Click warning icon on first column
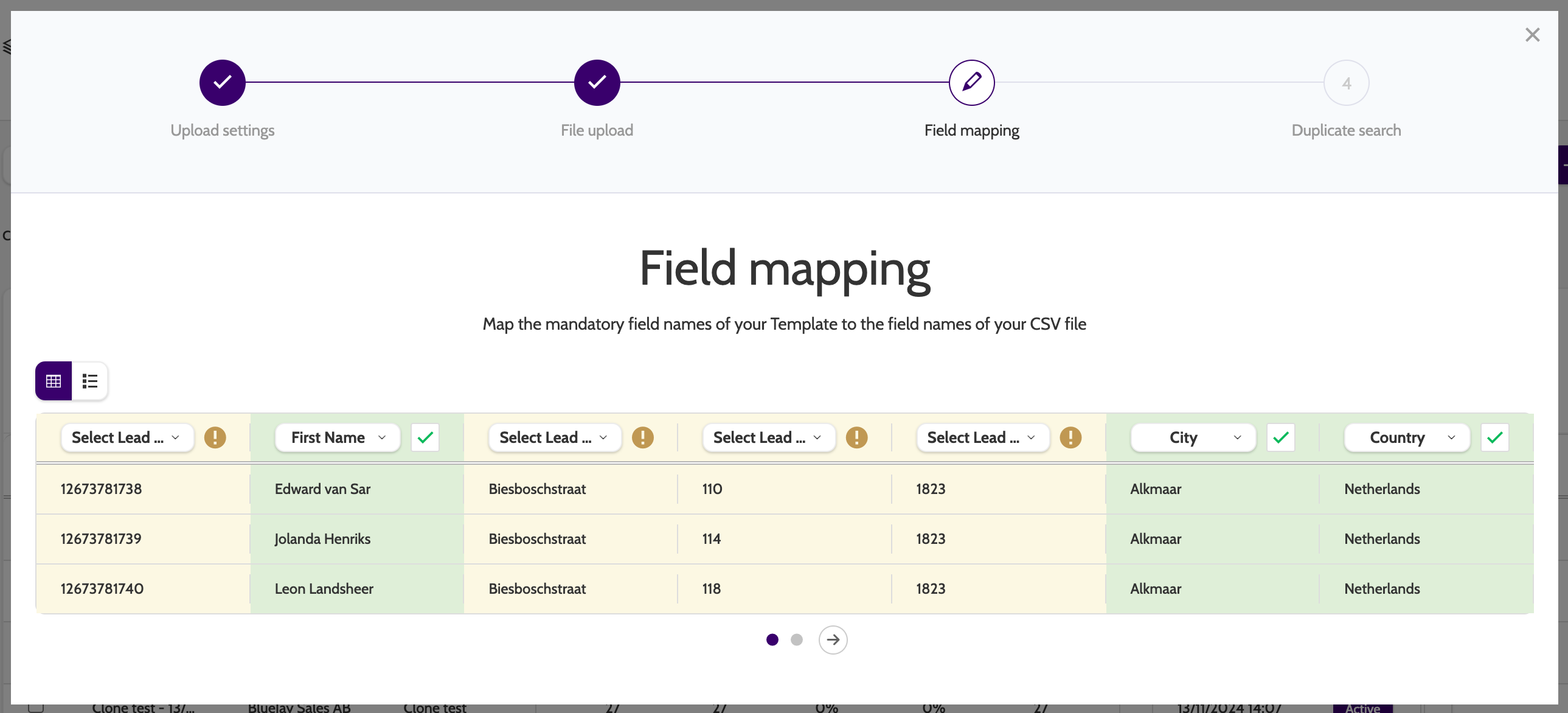 pyautogui.click(x=215, y=437)
